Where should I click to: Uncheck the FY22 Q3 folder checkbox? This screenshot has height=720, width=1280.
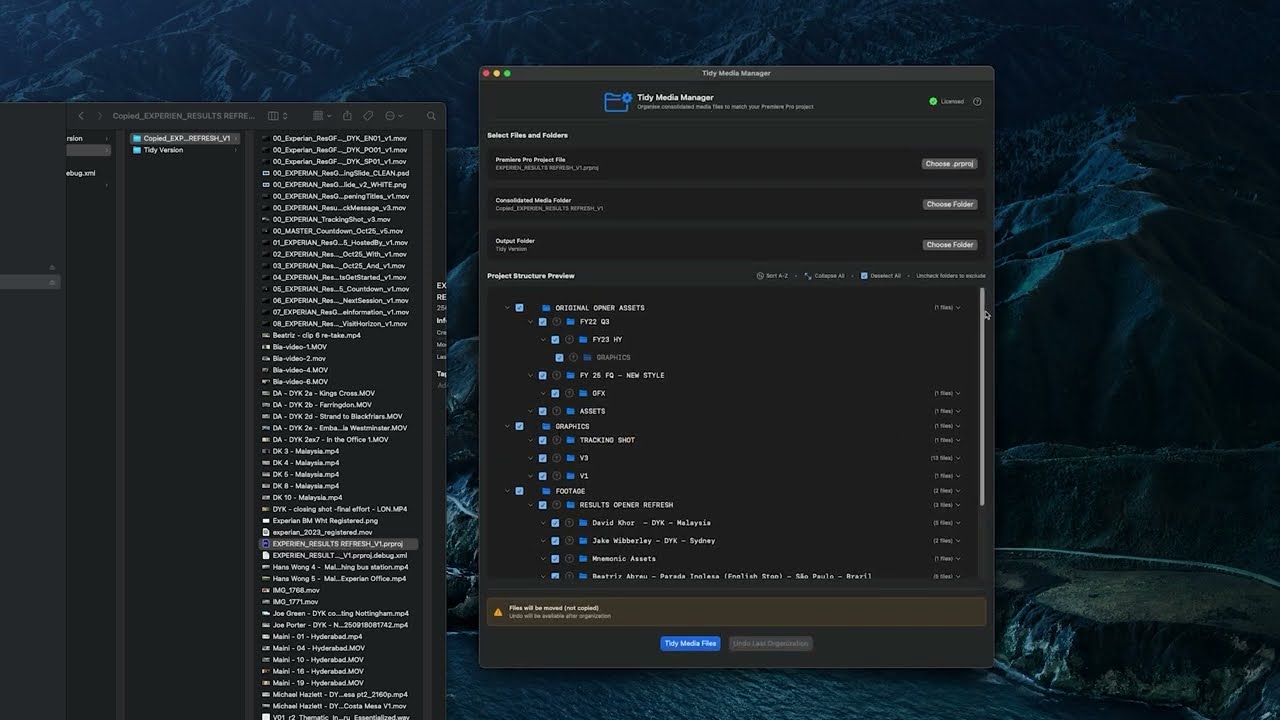tap(543, 322)
